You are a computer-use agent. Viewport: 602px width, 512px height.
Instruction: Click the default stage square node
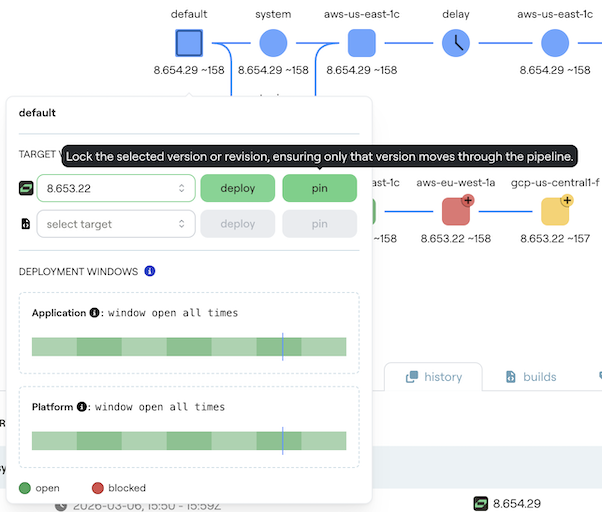pos(189,43)
